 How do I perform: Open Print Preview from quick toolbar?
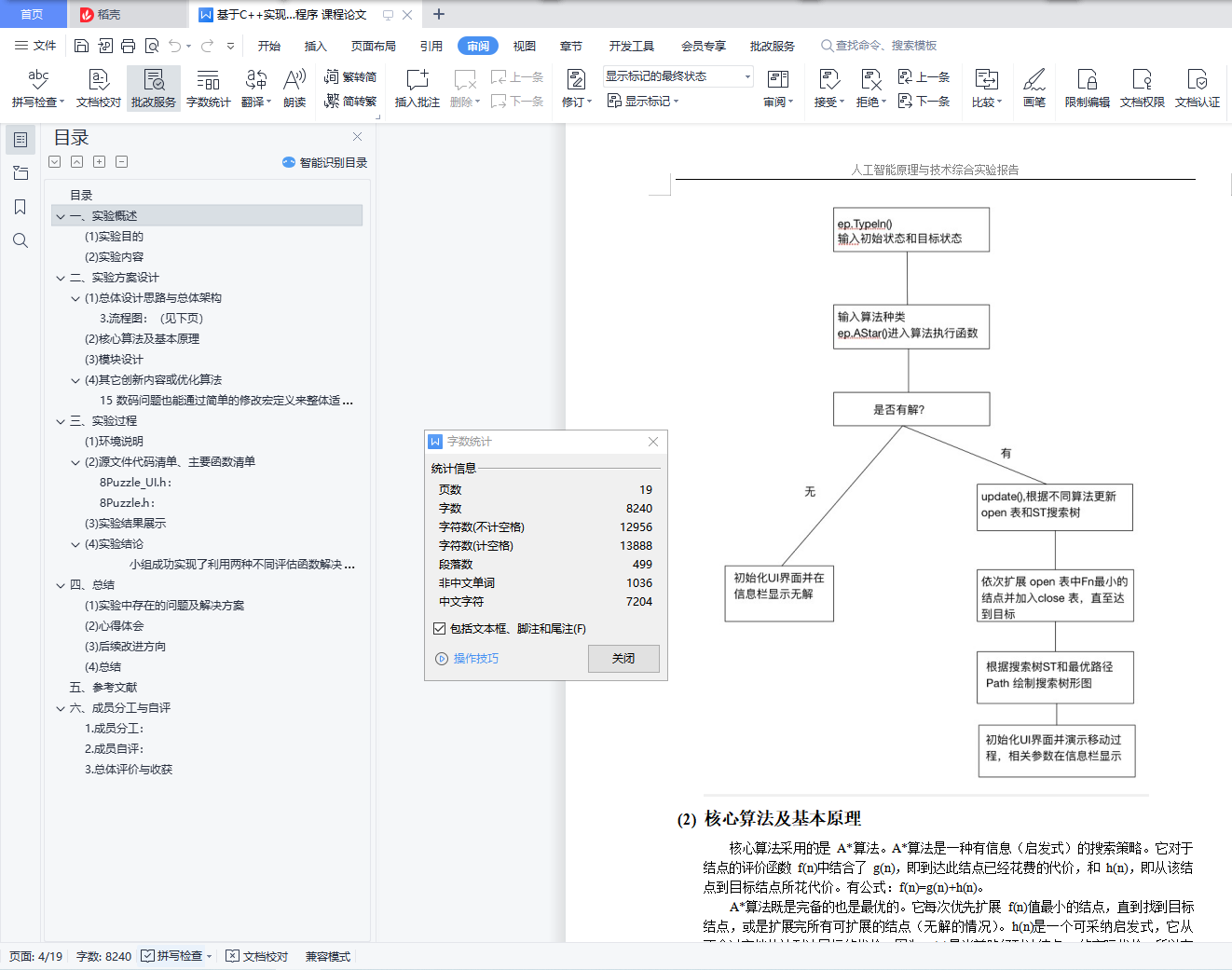[151, 46]
